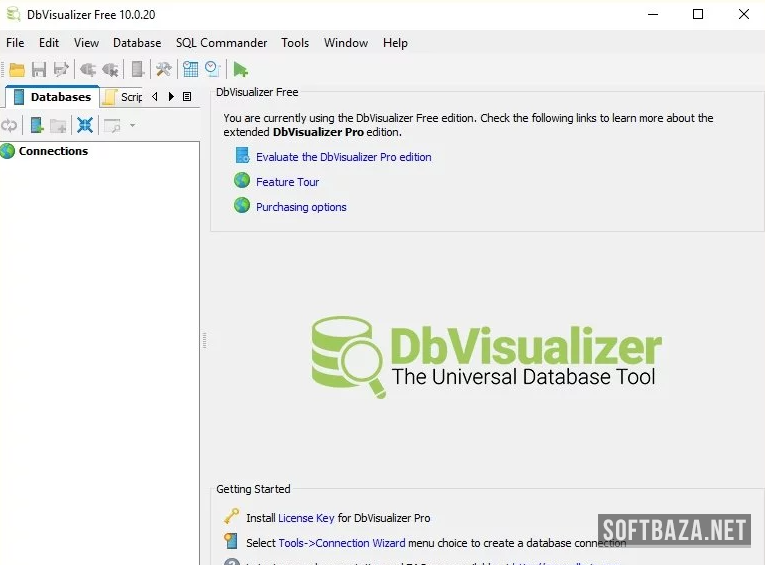Image resolution: width=765 pixels, height=565 pixels.
Task: Click the Open File folder icon
Action: point(16,69)
